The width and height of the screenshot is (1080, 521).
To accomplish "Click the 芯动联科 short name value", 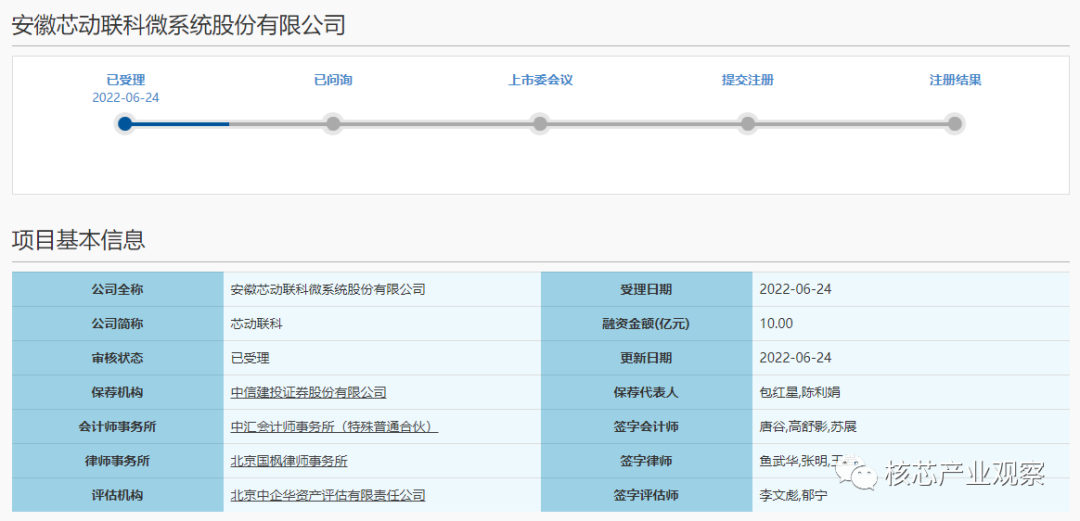I will click(x=256, y=324).
